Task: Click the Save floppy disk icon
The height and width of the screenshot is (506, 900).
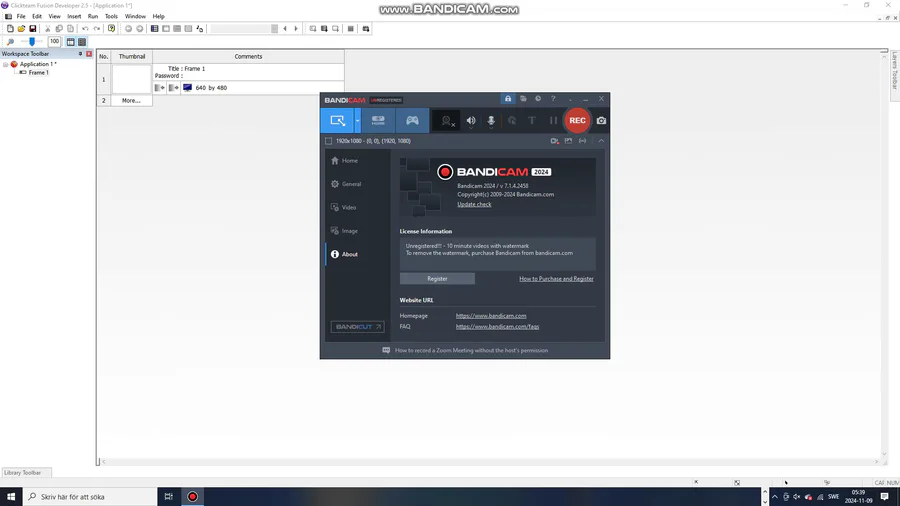Action: point(33,29)
